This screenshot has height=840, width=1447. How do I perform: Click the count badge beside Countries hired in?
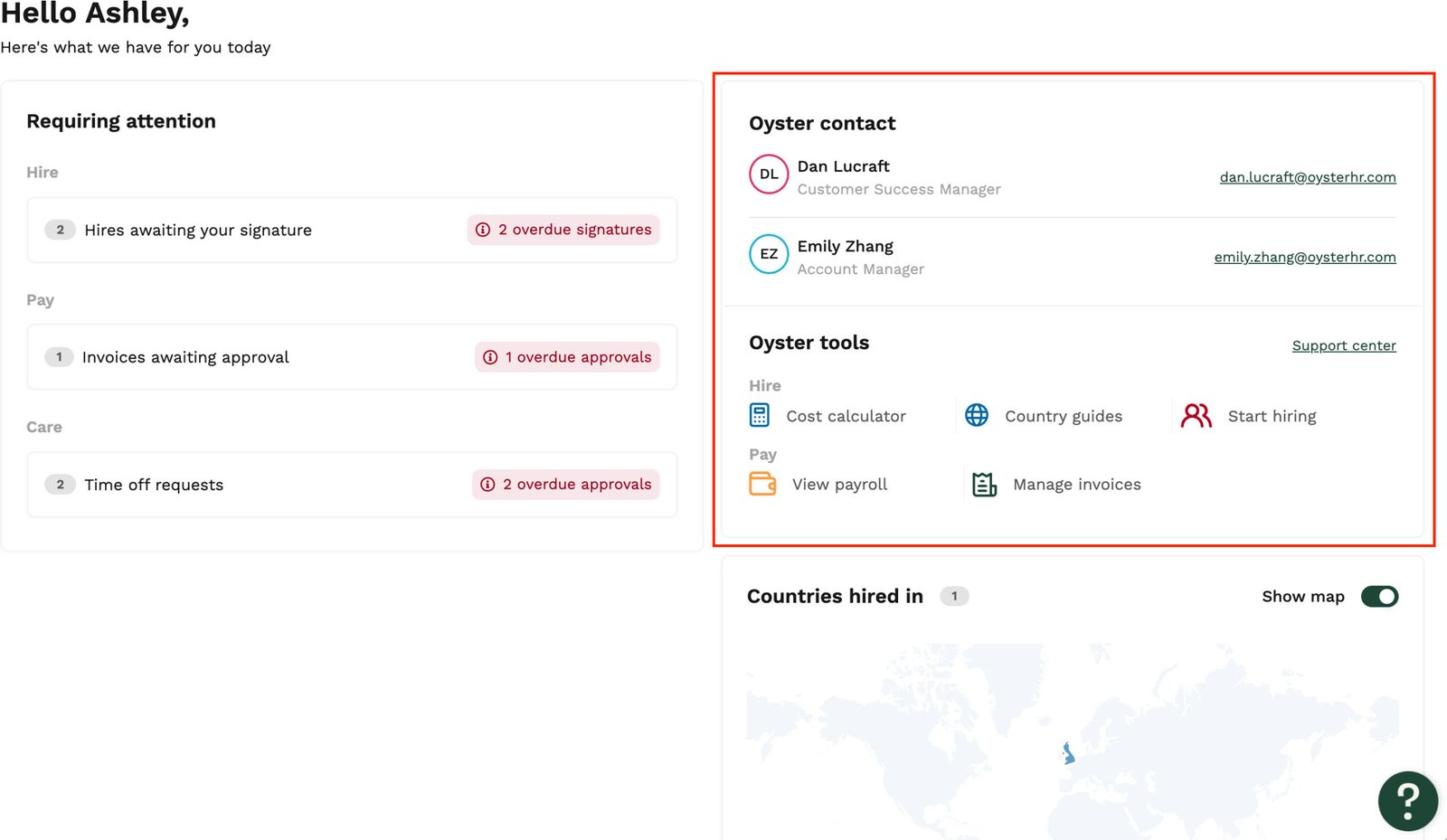[x=954, y=596]
